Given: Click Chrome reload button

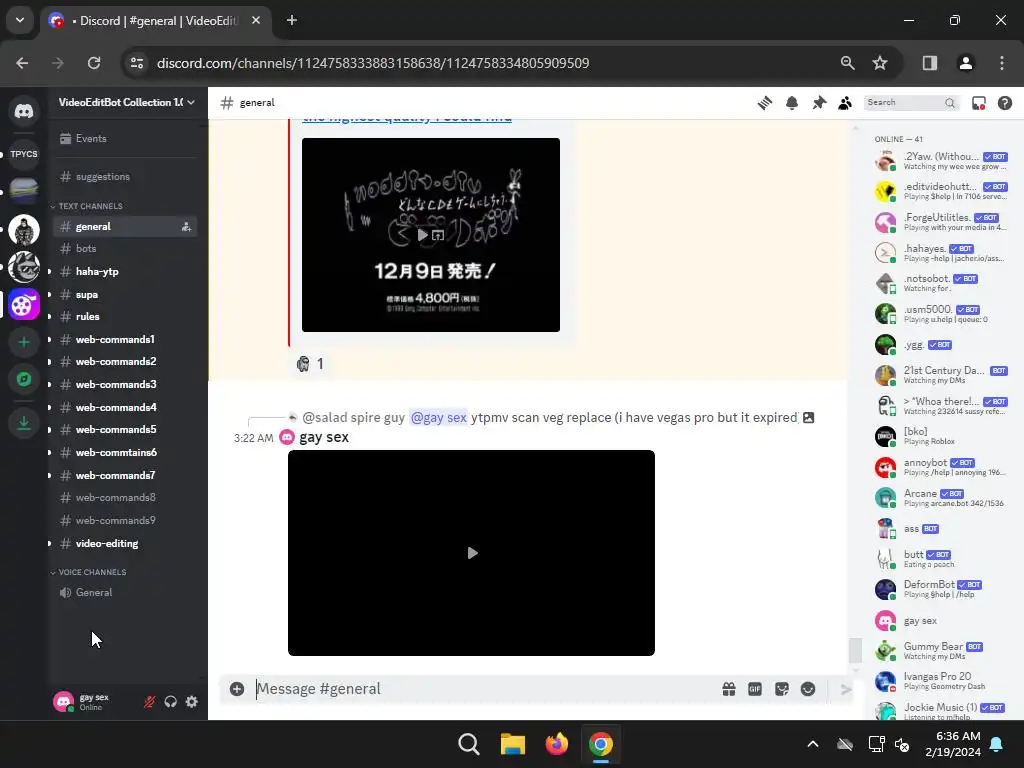Looking at the screenshot, I should coord(94,63).
